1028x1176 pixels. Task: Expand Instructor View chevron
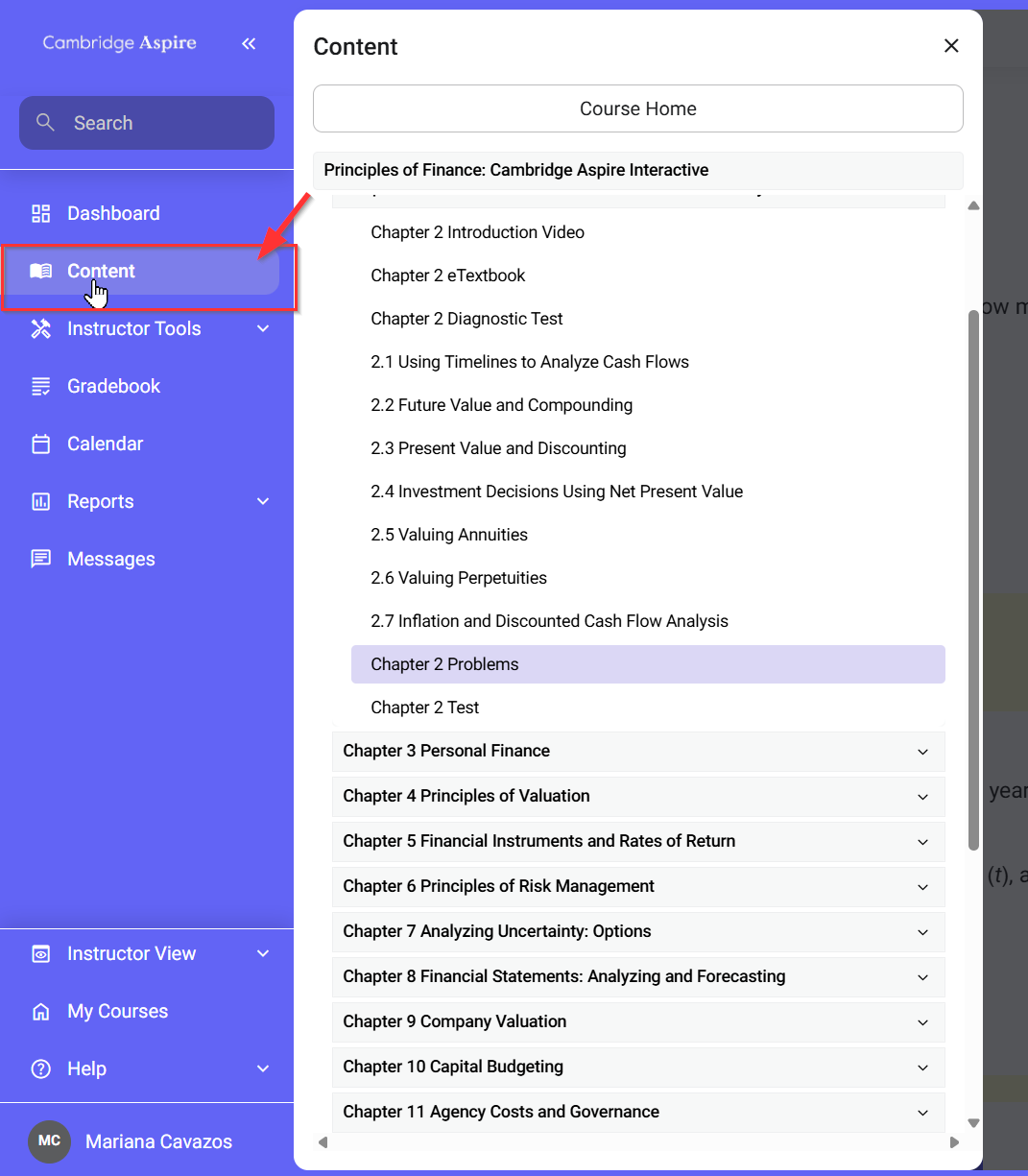pos(263,953)
